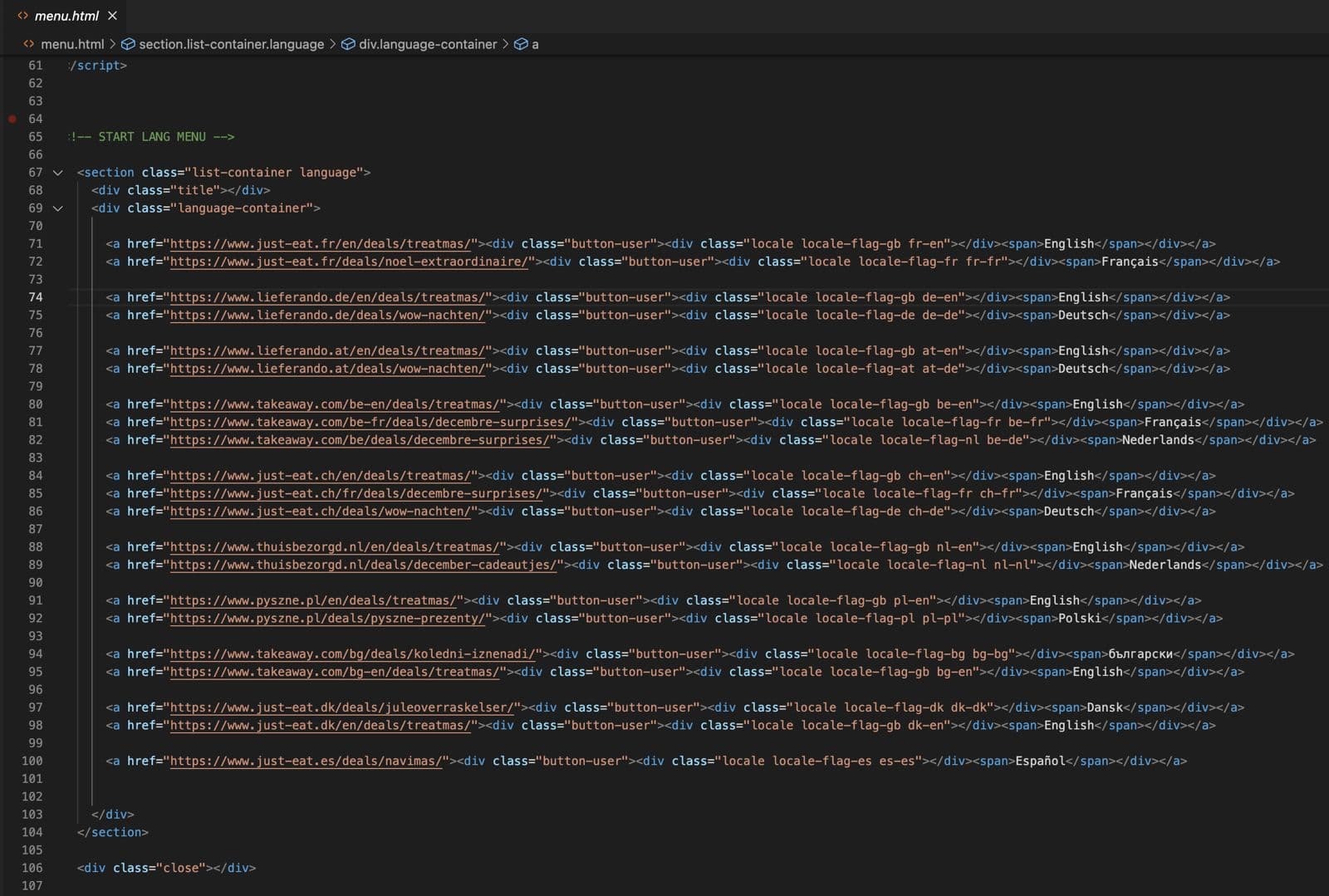The width and height of the screenshot is (1329, 896).
Task: Click the menu.html breadcrumb
Action: [x=72, y=44]
